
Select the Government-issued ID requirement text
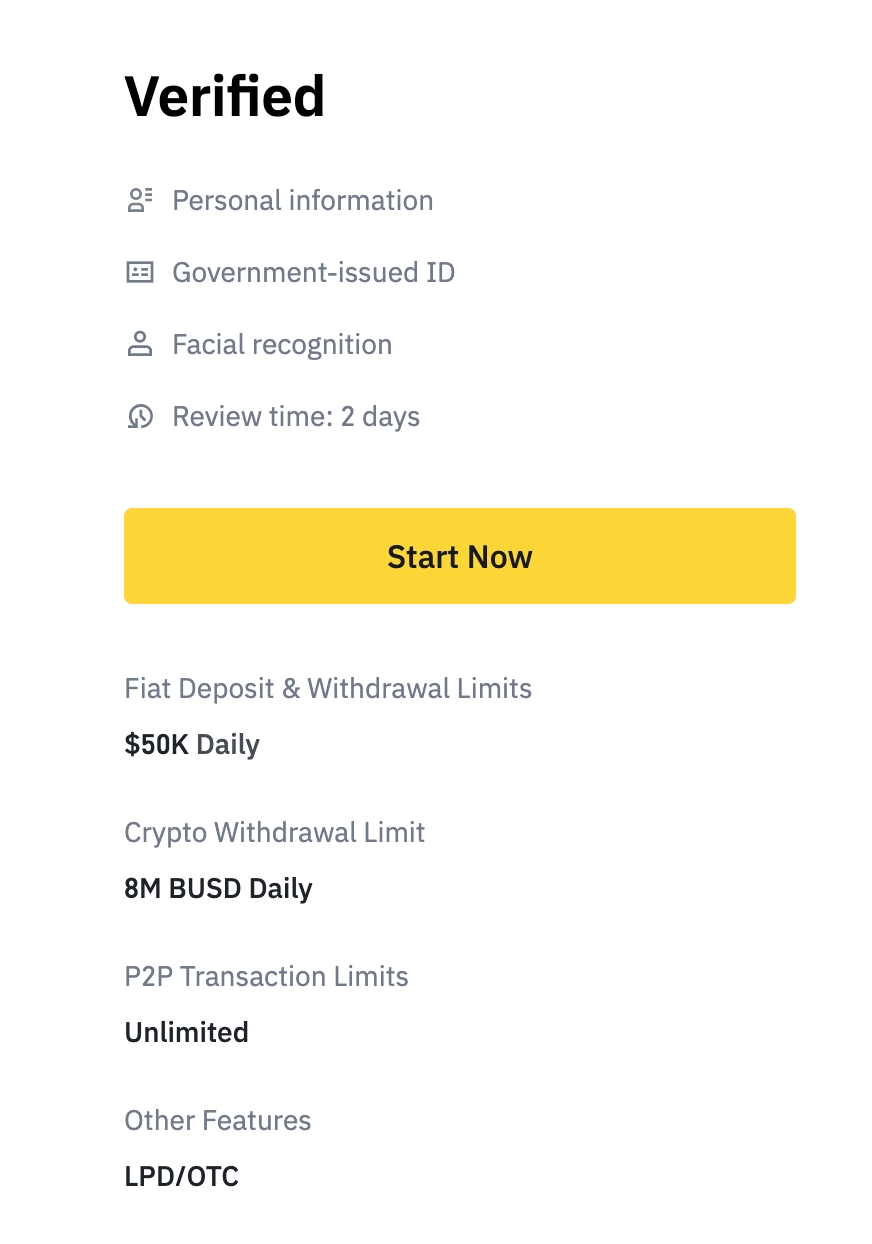coord(313,272)
